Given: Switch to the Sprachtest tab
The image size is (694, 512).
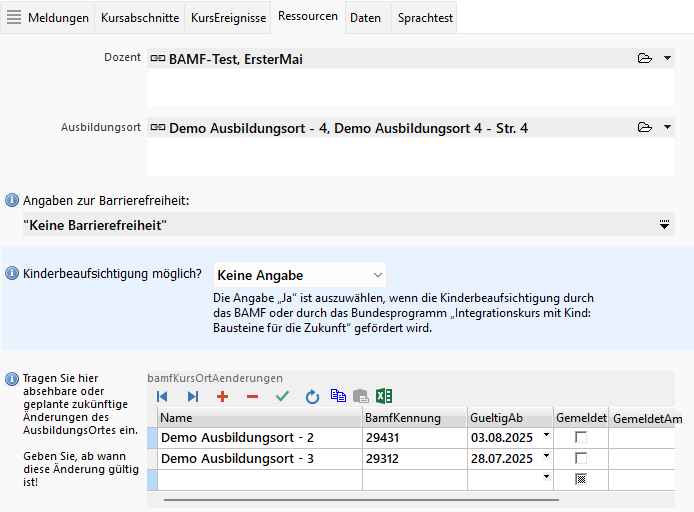Looking at the screenshot, I should (x=425, y=18).
